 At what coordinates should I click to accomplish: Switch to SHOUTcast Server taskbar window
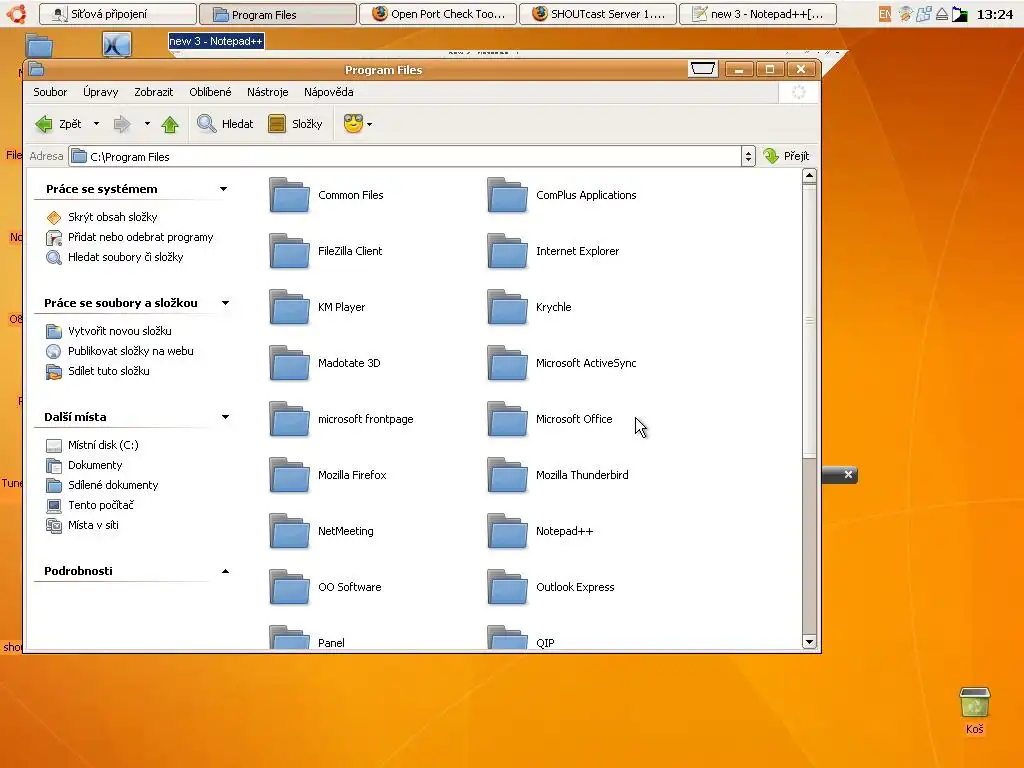(598, 14)
